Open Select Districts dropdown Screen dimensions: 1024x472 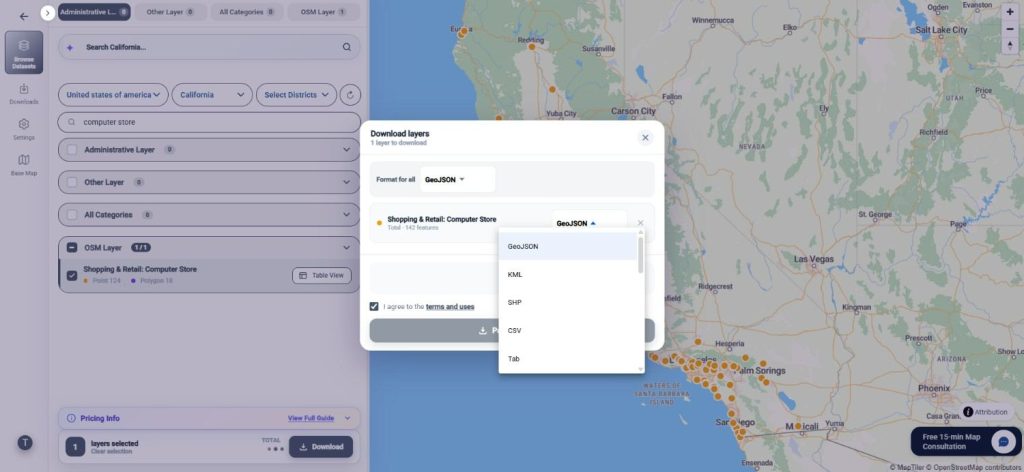pyautogui.click(x=296, y=95)
